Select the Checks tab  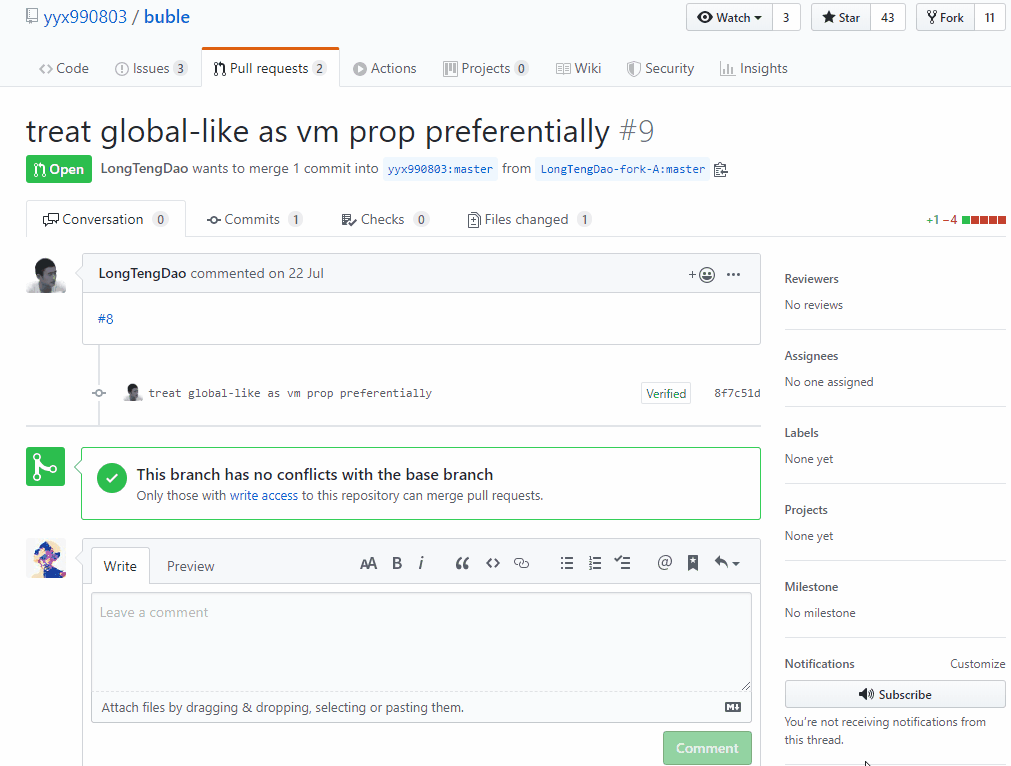[x=385, y=219]
